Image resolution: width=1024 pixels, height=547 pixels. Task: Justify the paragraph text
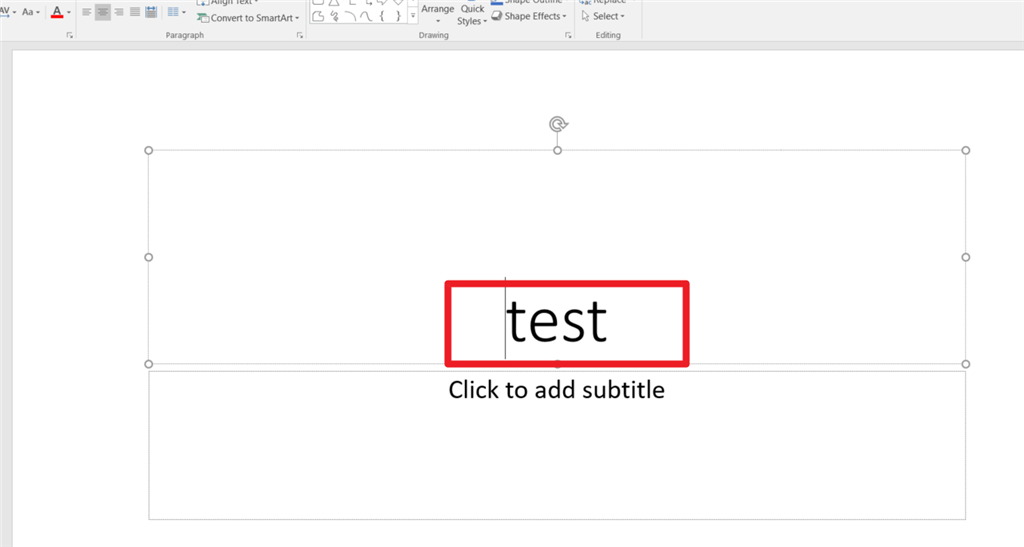(x=135, y=12)
